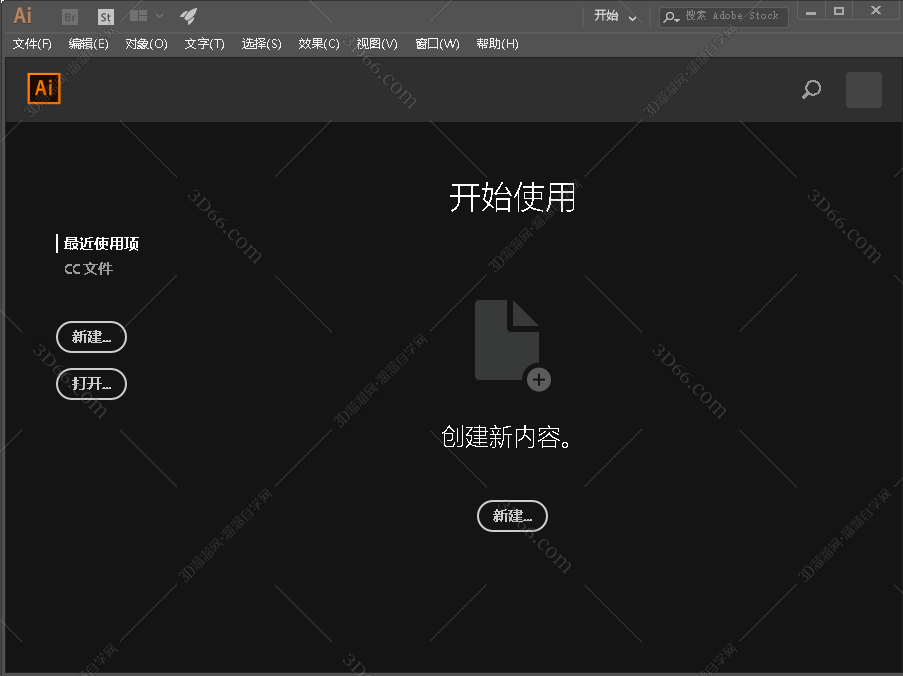Expand the arrange documents dropdown arrow
903x676 pixels.
pos(160,16)
